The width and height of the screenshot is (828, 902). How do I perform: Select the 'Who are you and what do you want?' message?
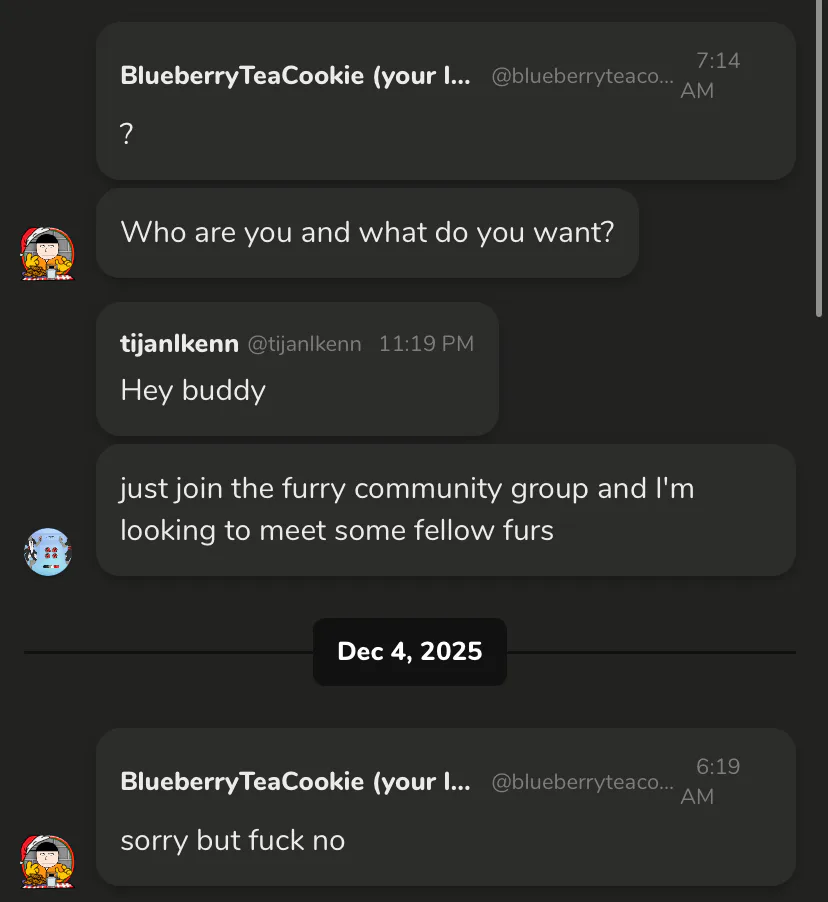tap(367, 233)
